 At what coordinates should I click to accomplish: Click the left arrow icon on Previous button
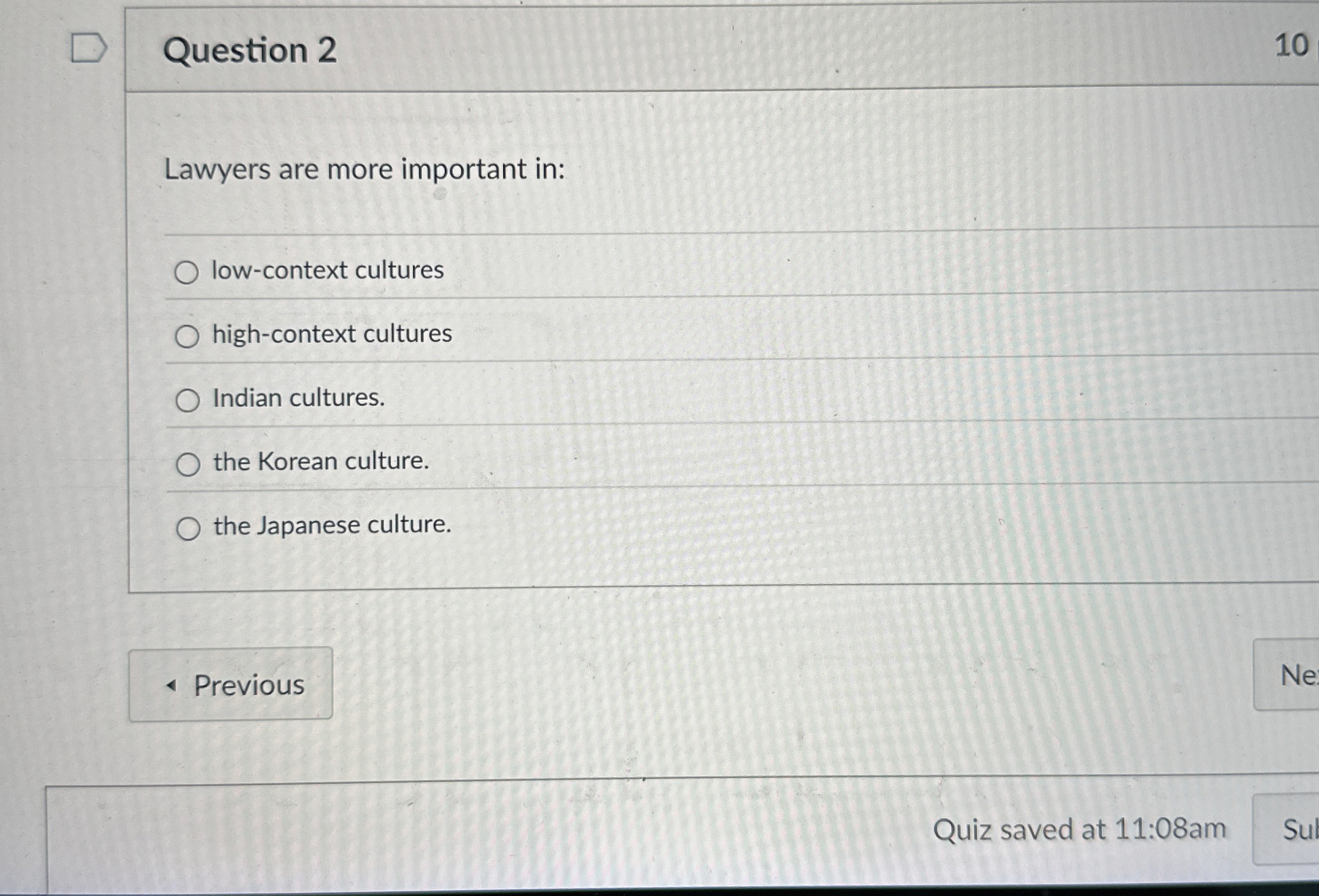point(171,685)
